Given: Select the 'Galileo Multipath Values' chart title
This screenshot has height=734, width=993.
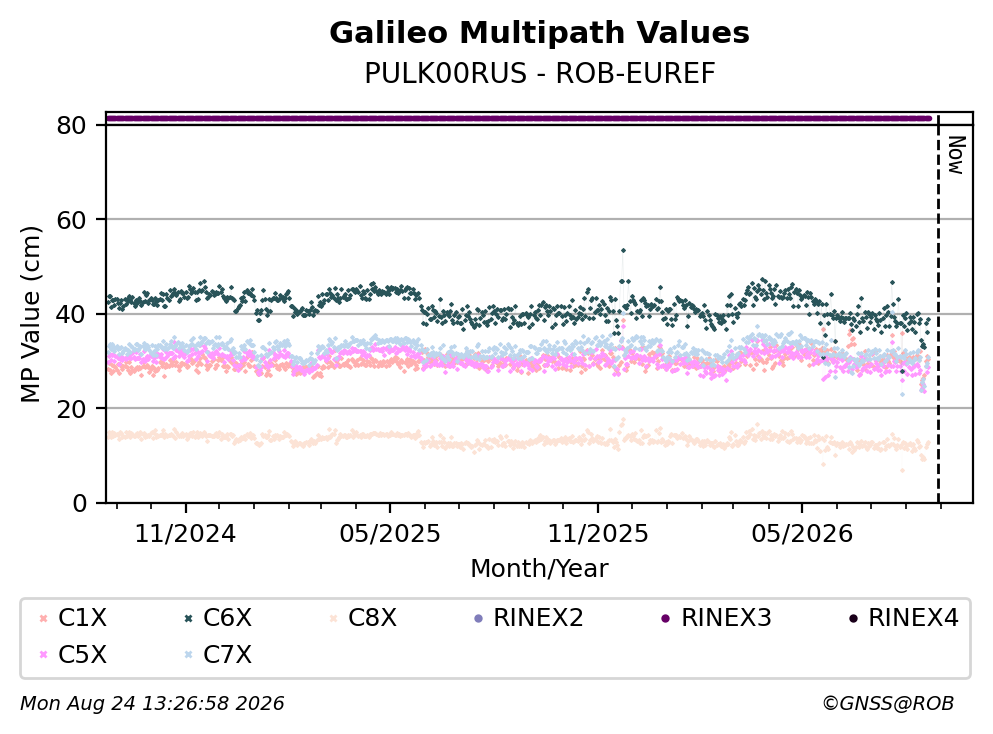Looking at the screenshot, I should pos(540,33).
